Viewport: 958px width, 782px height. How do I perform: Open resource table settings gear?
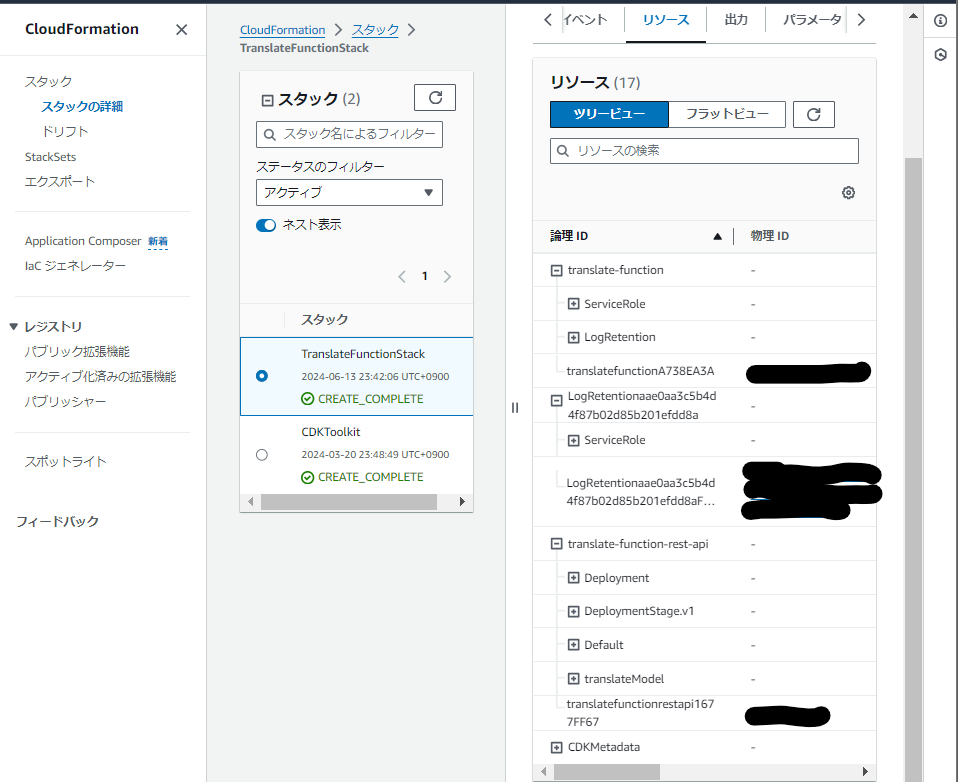pos(848,193)
